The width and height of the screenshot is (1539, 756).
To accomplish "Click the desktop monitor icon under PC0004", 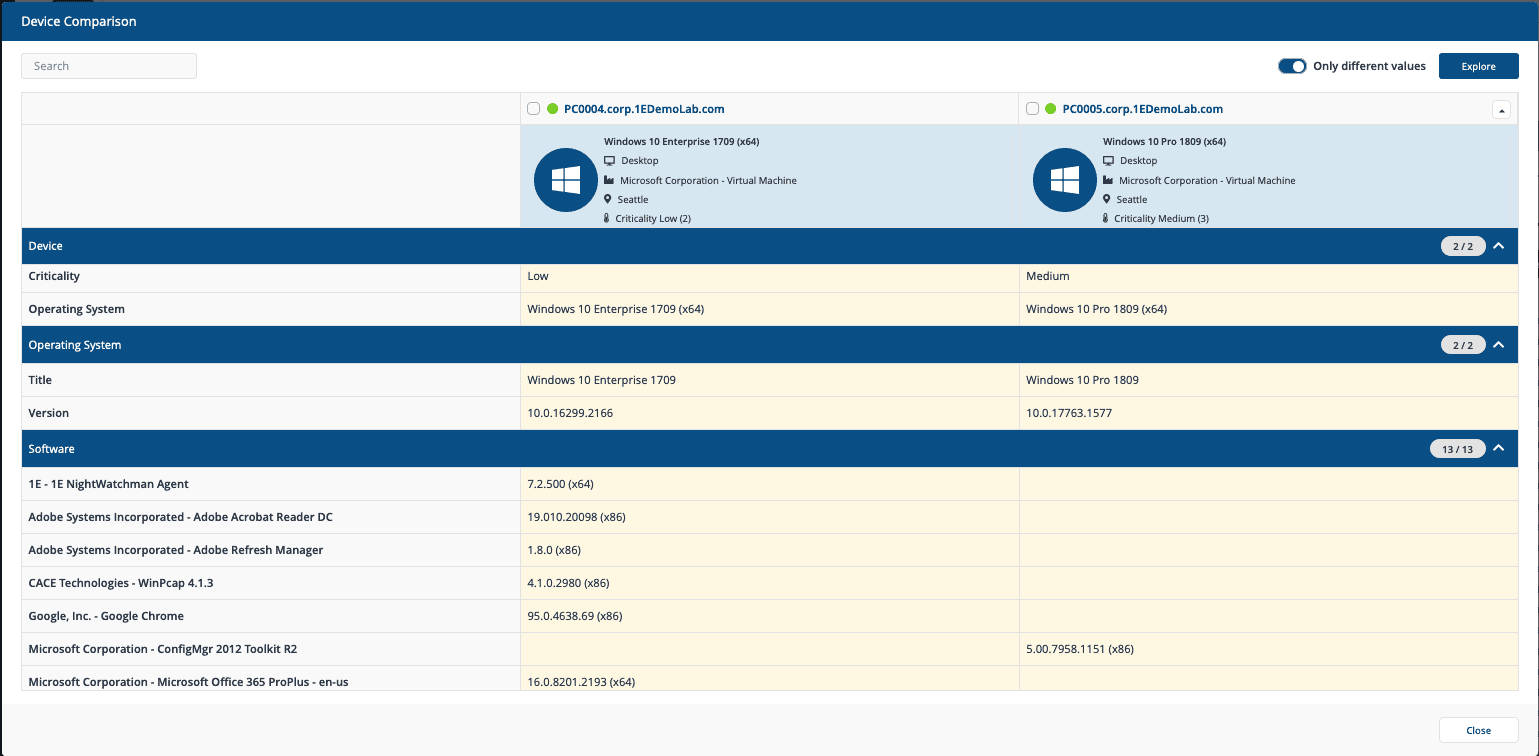I will pos(609,160).
